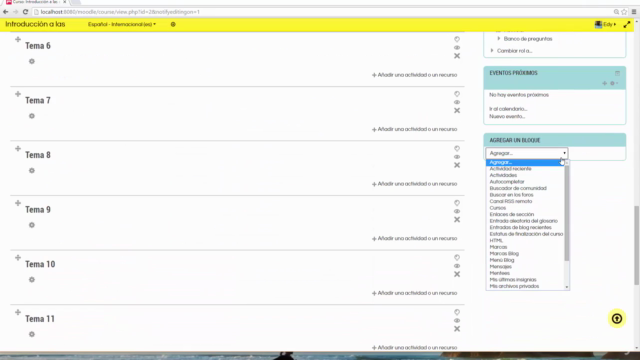Click the move handle for Tema 7
The width and height of the screenshot is (640, 360).
(18, 94)
